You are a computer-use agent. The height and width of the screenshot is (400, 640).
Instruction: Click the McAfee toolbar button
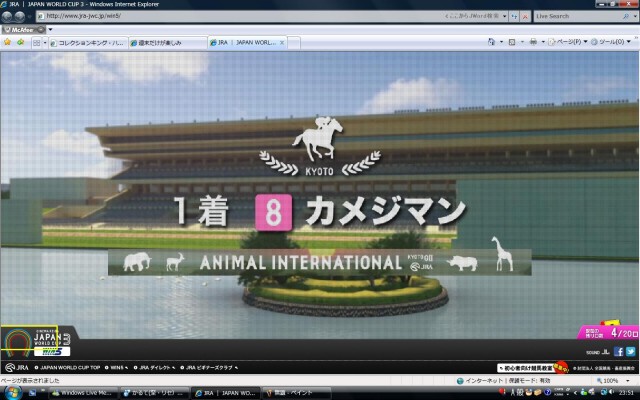click(x=24, y=30)
